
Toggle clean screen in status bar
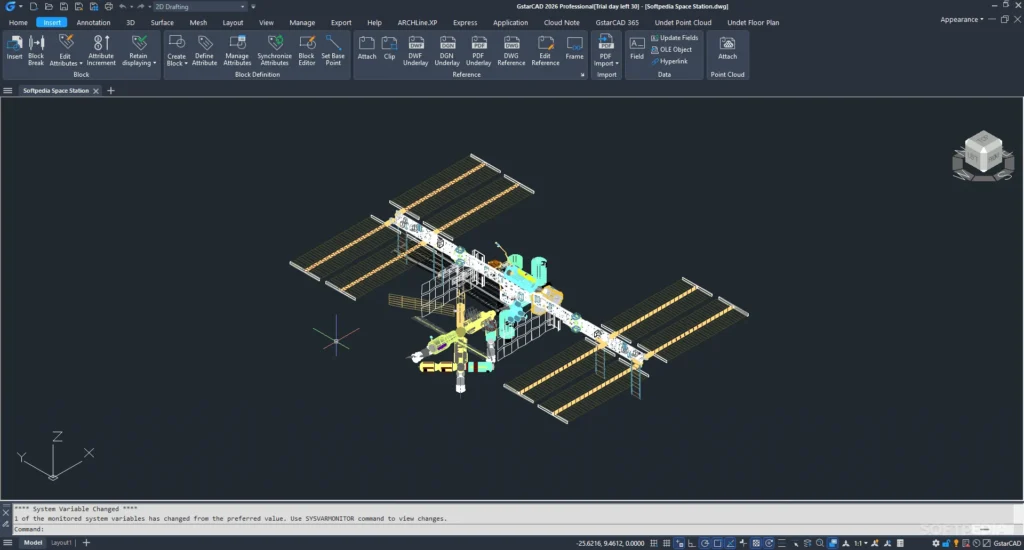click(987, 543)
